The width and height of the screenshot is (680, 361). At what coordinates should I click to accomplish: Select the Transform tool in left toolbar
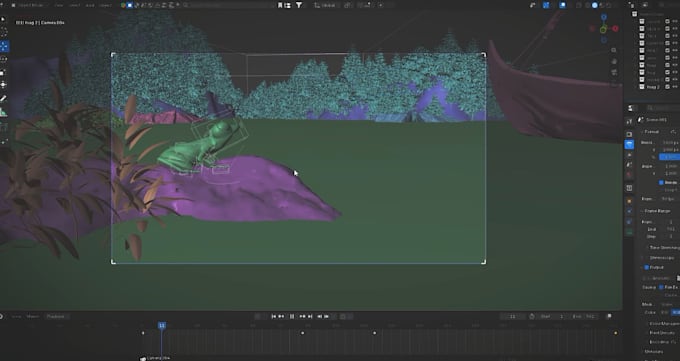(x=4, y=84)
